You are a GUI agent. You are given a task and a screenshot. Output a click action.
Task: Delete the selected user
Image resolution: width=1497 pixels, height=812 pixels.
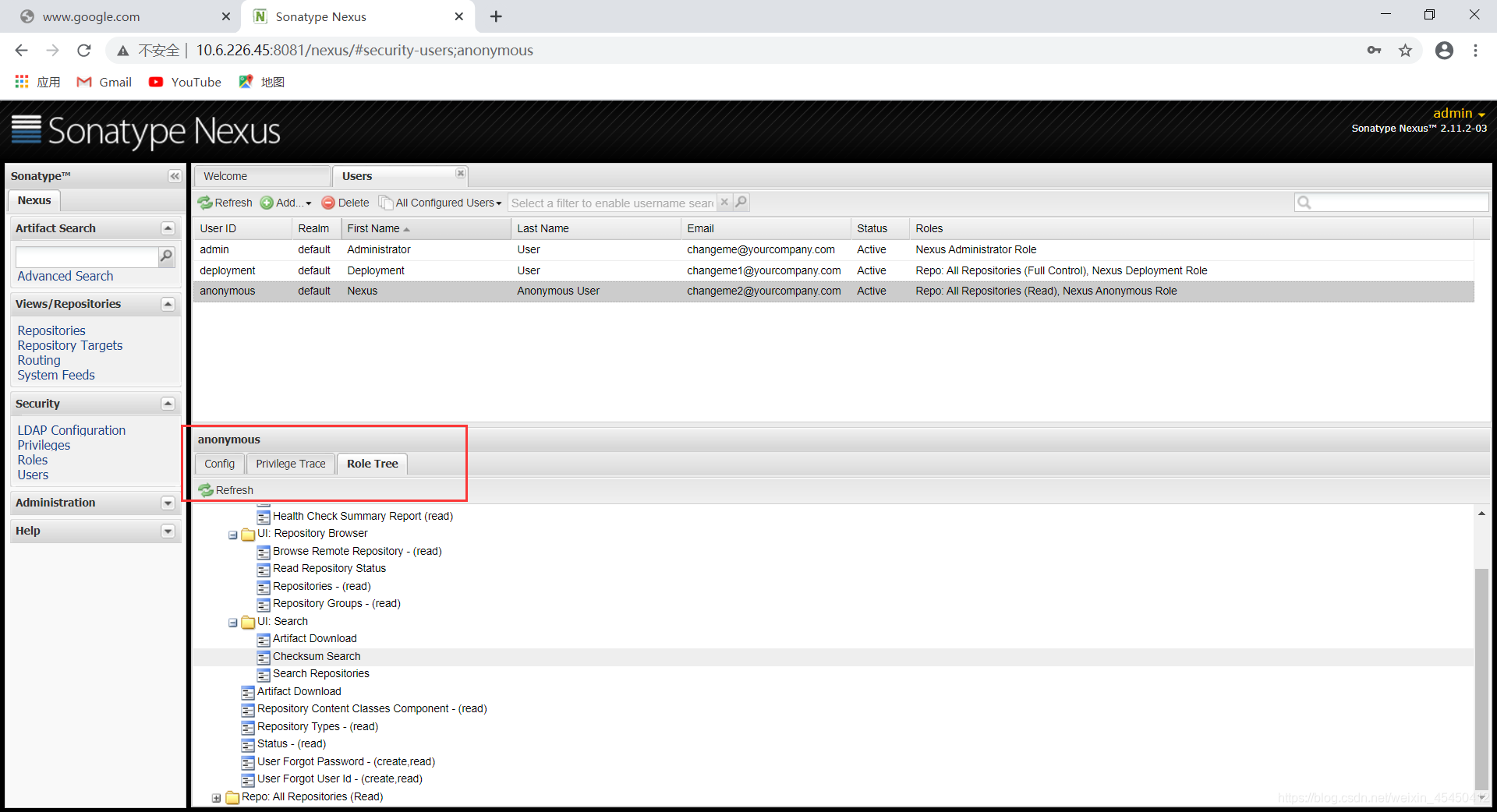(345, 203)
